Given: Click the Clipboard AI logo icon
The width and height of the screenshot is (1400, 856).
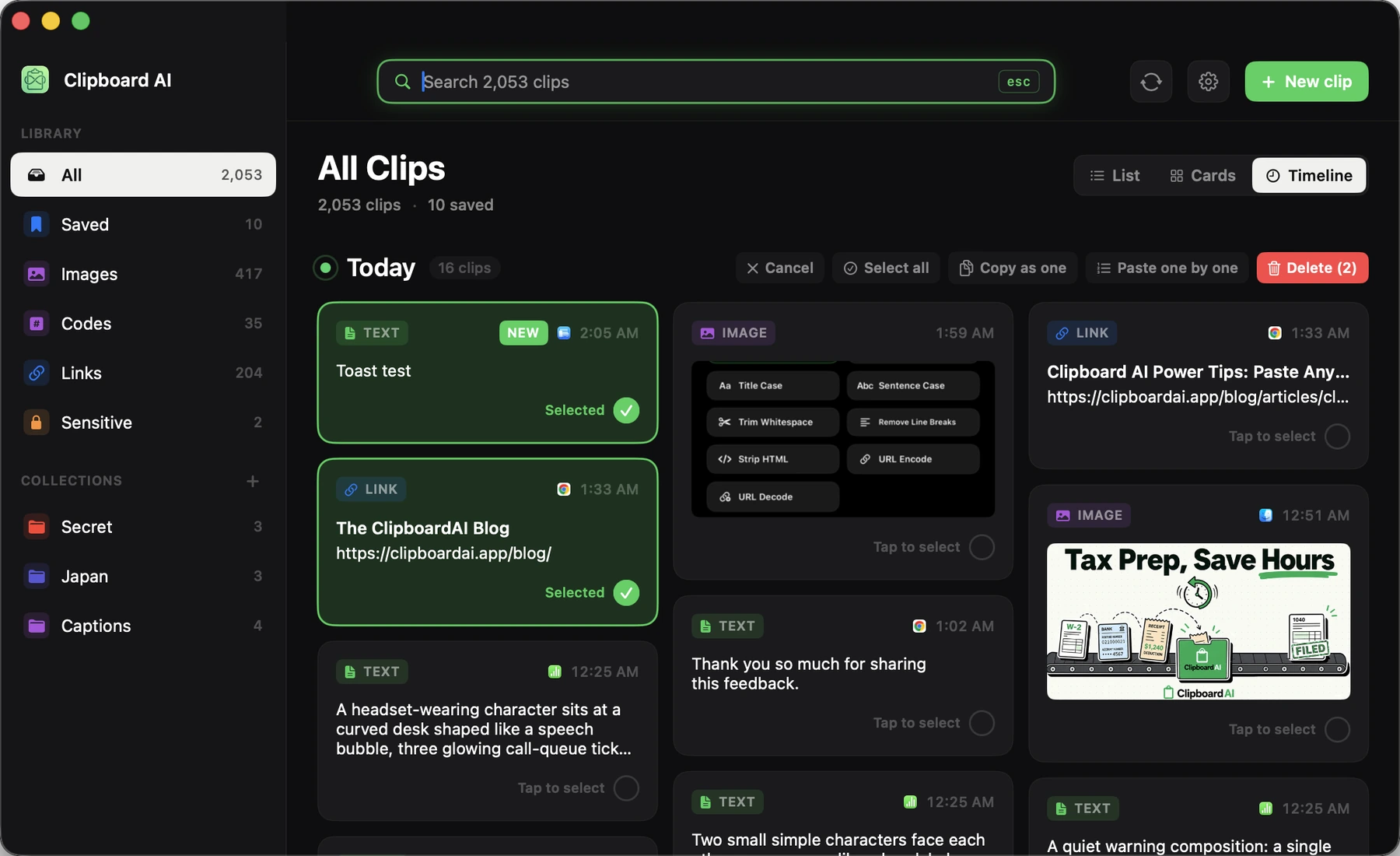Looking at the screenshot, I should click(x=35, y=79).
